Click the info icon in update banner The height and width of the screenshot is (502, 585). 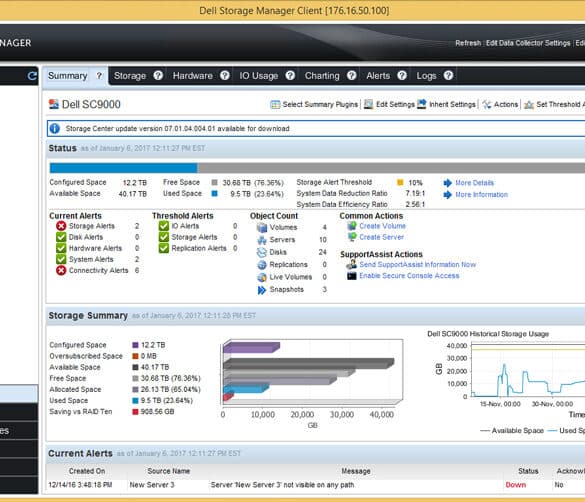point(55,128)
